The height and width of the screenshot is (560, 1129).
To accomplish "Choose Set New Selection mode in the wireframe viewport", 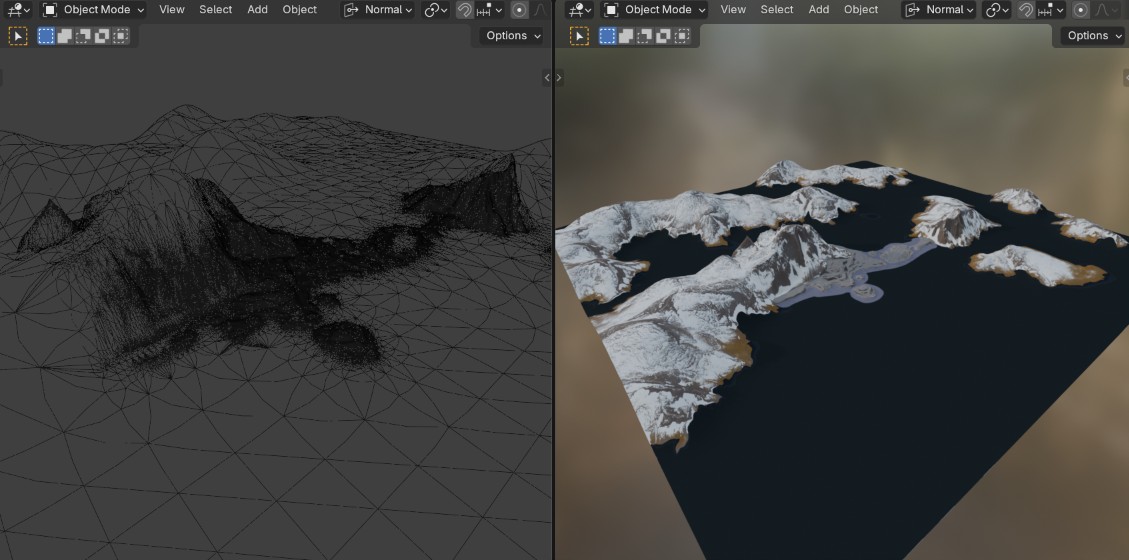I will click(x=46, y=36).
